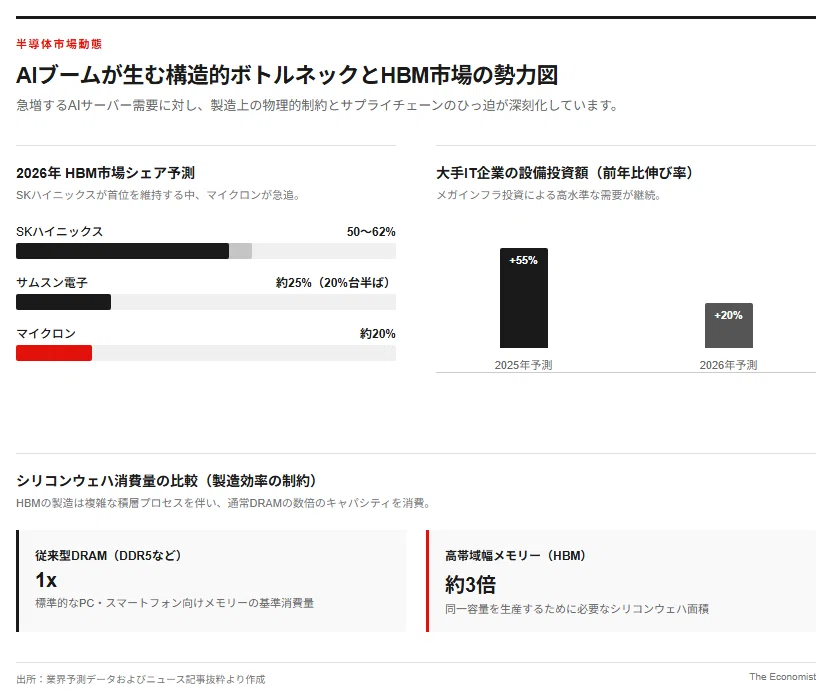Click the サムスン電子 row label

tap(52, 283)
